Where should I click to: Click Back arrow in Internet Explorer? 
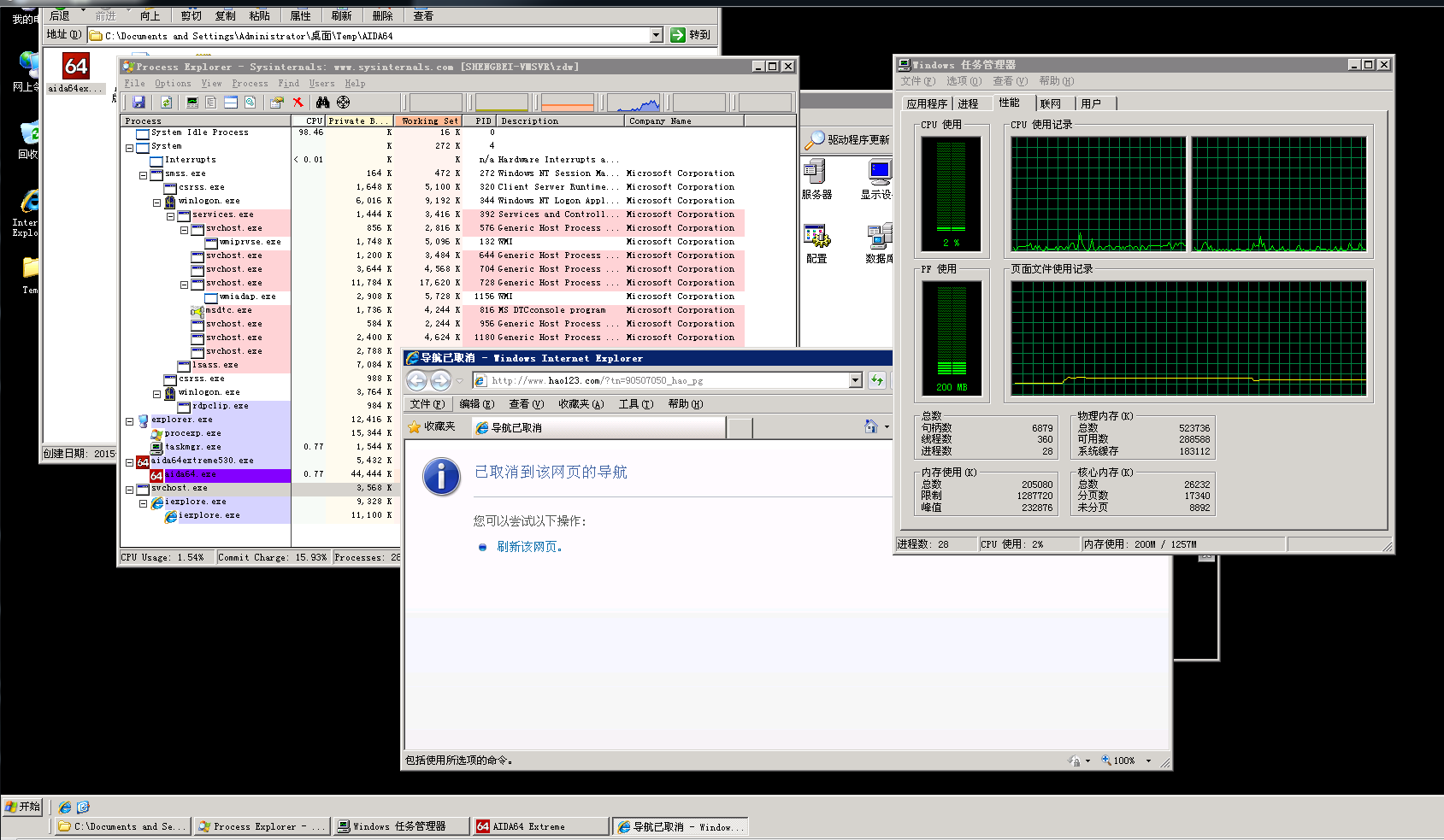[x=416, y=380]
